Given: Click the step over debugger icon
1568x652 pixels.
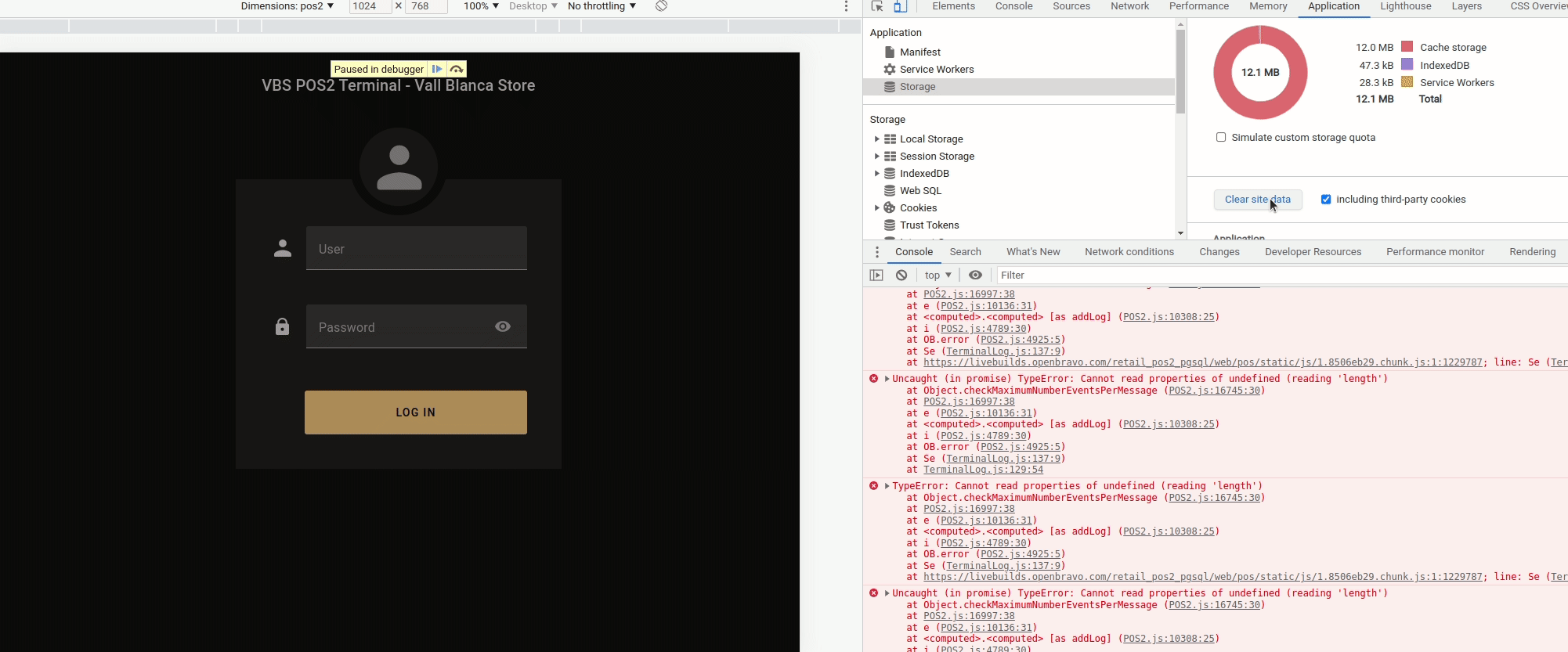Looking at the screenshot, I should click(x=457, y=69).
